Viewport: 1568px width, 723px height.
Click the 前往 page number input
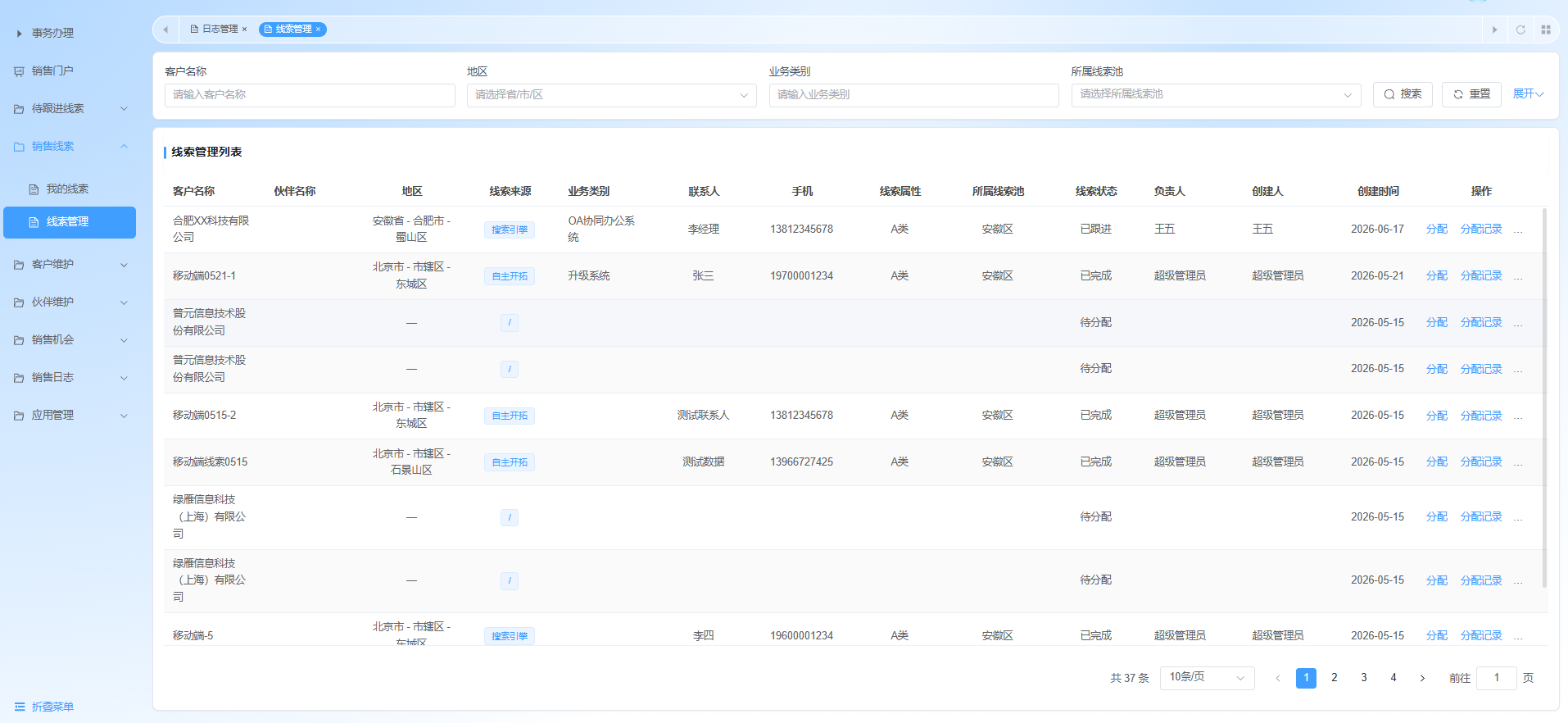pyautogui.click(x=1496, y=678)
